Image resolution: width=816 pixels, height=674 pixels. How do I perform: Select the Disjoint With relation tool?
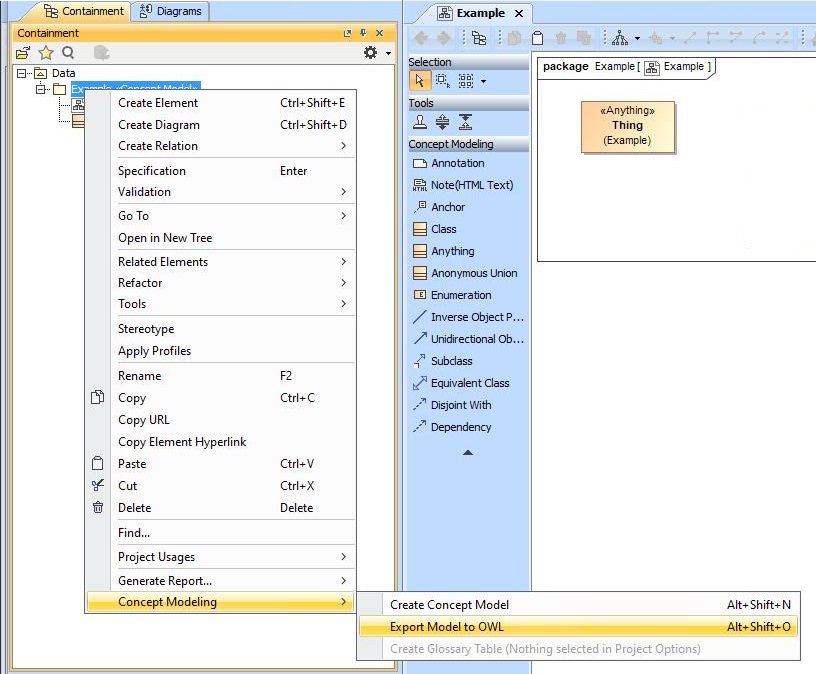[x=460, y=405]
